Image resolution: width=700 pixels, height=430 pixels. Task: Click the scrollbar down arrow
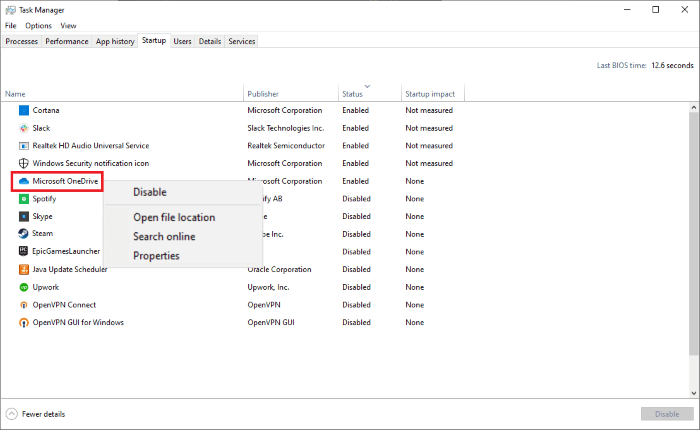[x=694, y=393]
